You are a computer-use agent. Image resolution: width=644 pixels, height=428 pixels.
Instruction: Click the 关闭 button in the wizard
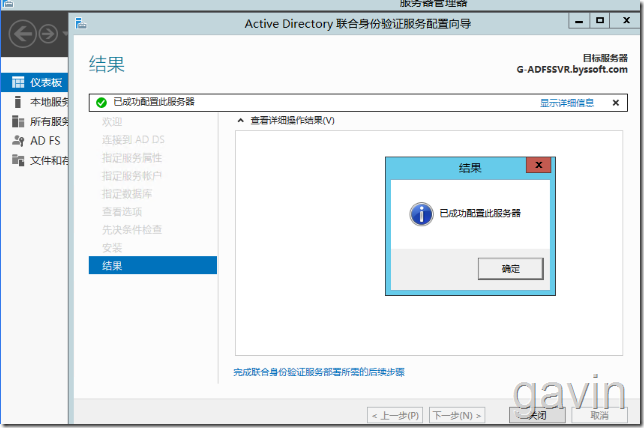[537, 415]
